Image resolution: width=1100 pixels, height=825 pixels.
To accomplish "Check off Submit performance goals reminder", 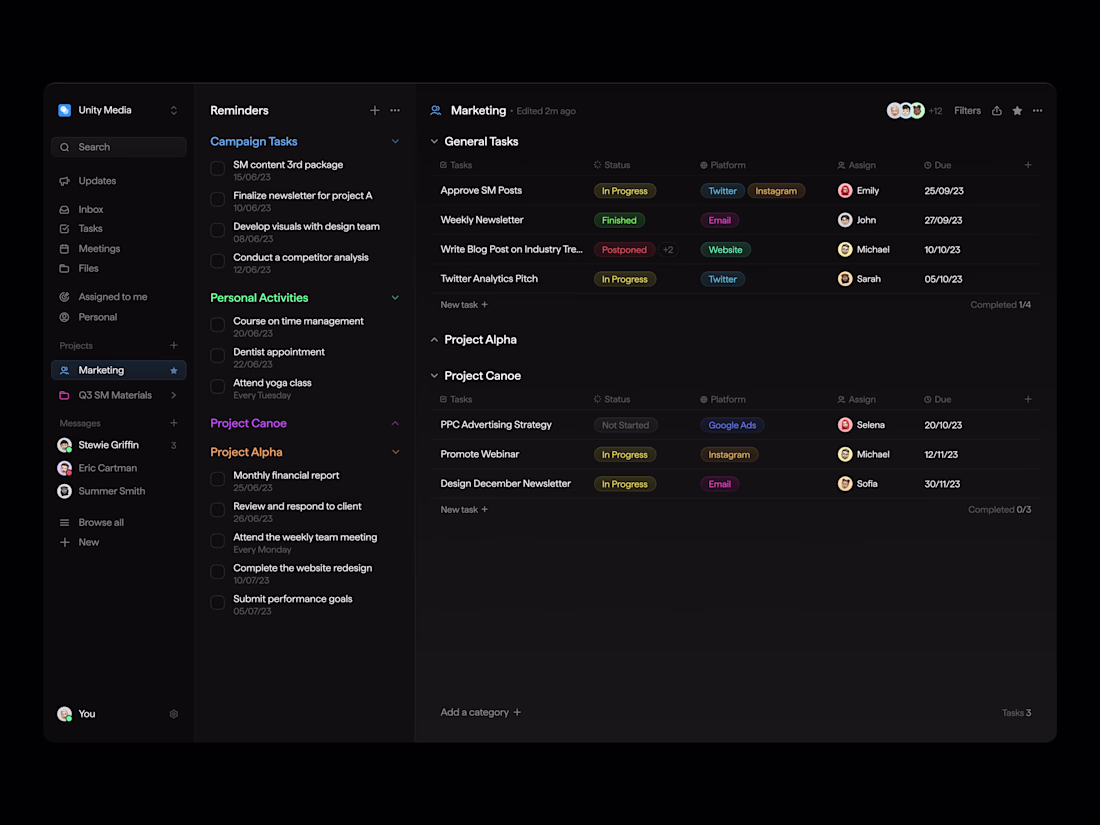I will coord(217,603).
